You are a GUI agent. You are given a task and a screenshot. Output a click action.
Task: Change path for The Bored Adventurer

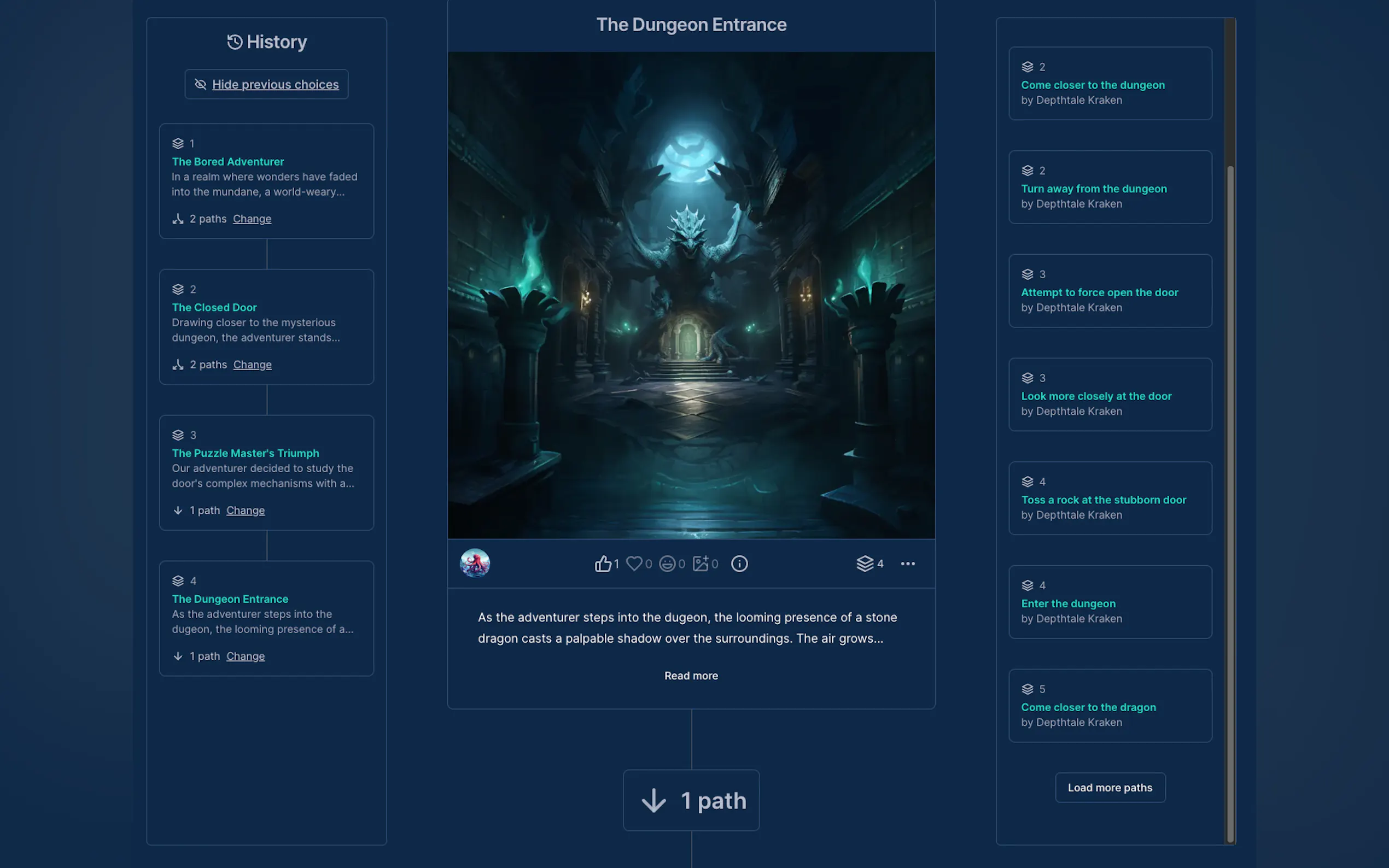[x=252, y=219]
